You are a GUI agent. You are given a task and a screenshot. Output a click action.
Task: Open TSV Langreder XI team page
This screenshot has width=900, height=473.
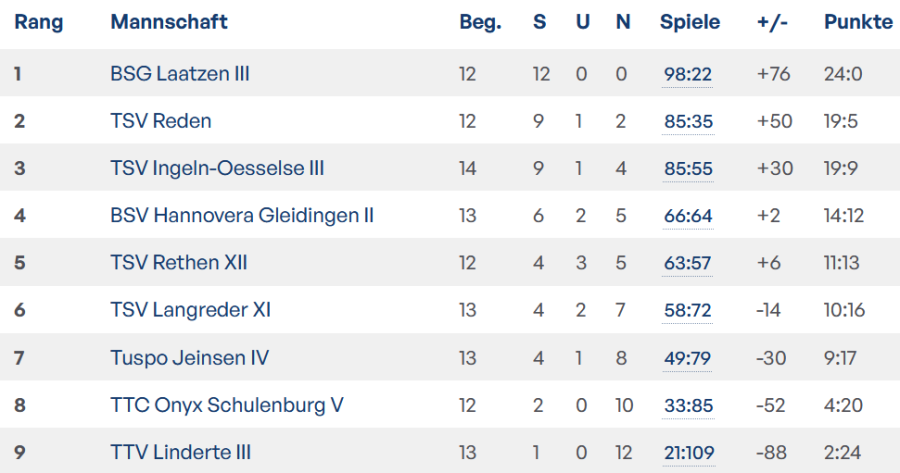(x=191, y=310)
